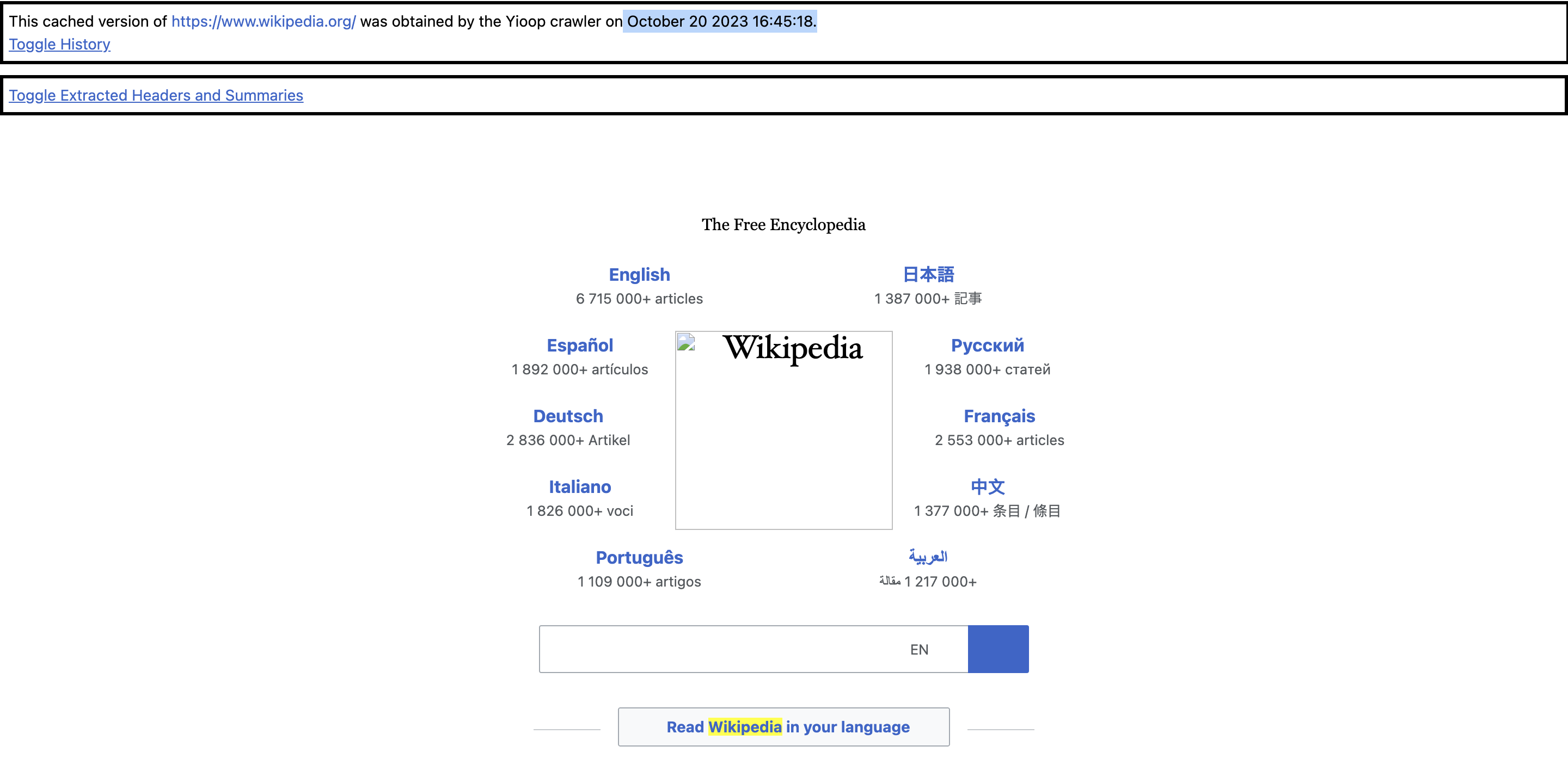This screenshot has width=1568, height=777.
Task: Open the 日本語 Wikipedia link
Action: [x=928, y=274]
